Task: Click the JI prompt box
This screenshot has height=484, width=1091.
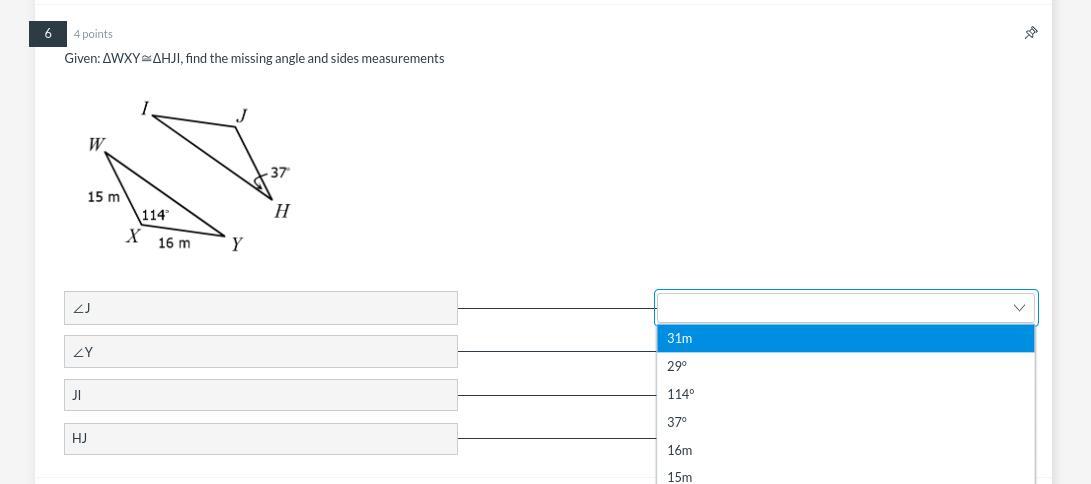Action: [x=260, y=395]
